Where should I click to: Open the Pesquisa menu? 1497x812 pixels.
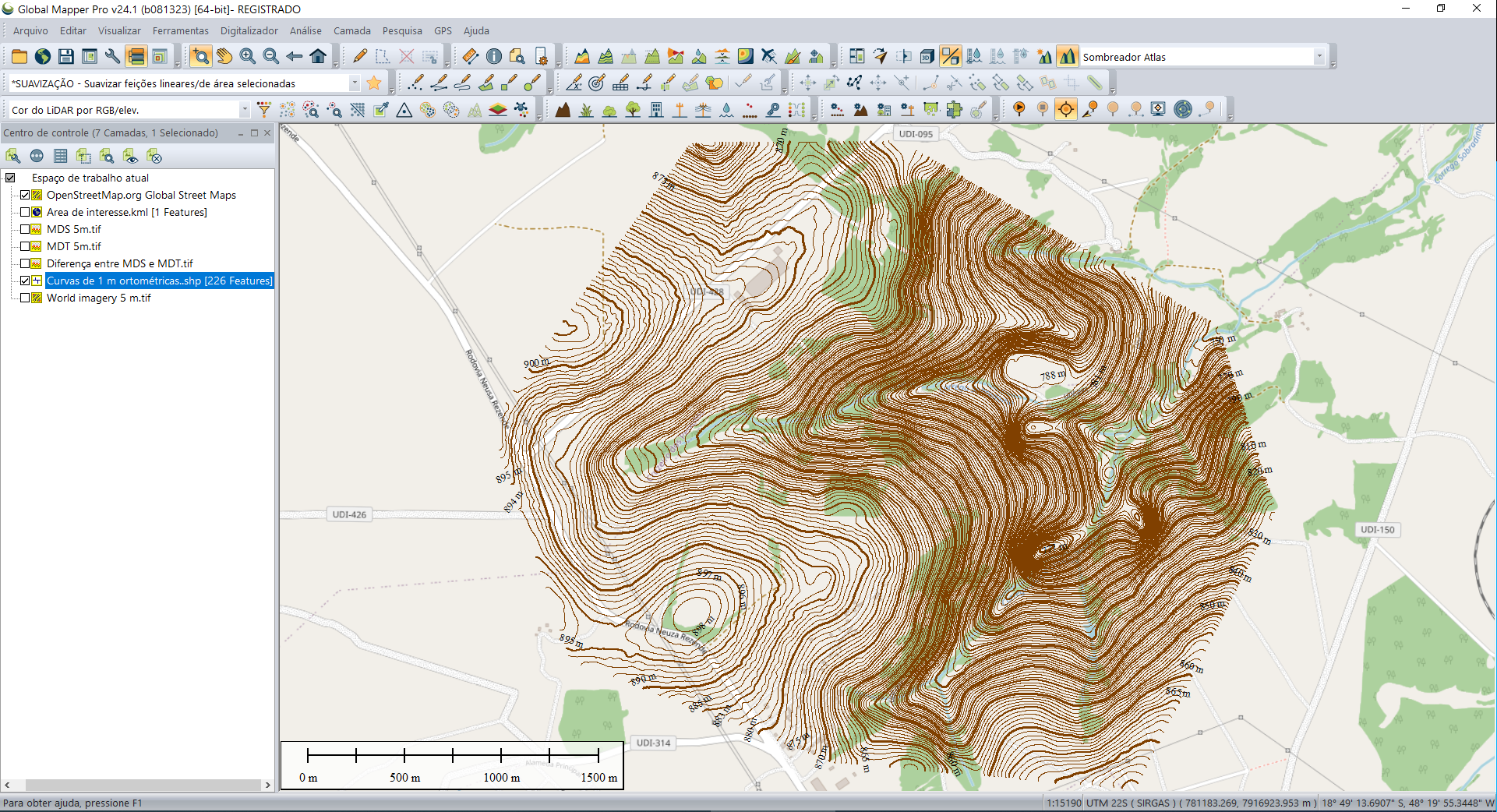pyautogui.click(x=402, y=30)
